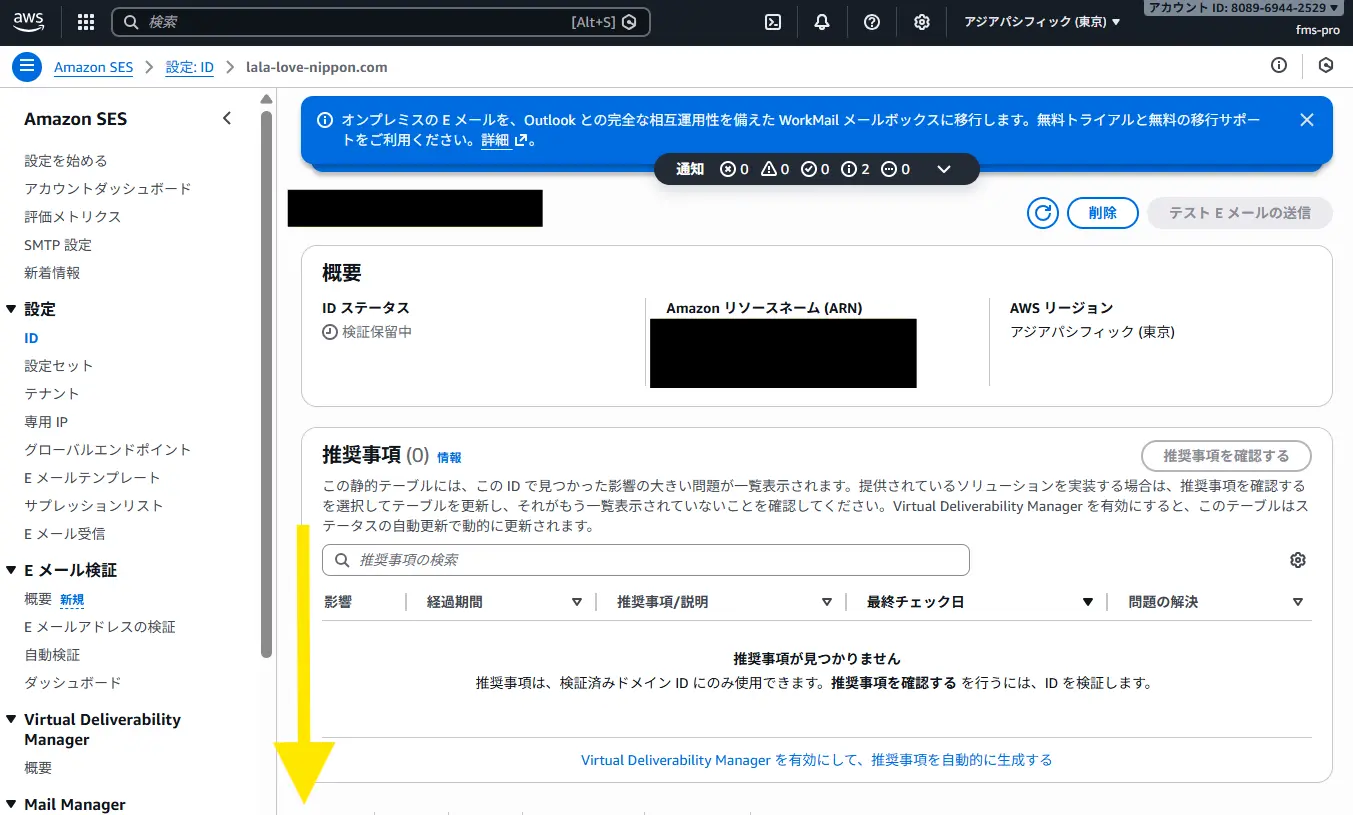Open recommendations table preferences gear

point(1298,560)
